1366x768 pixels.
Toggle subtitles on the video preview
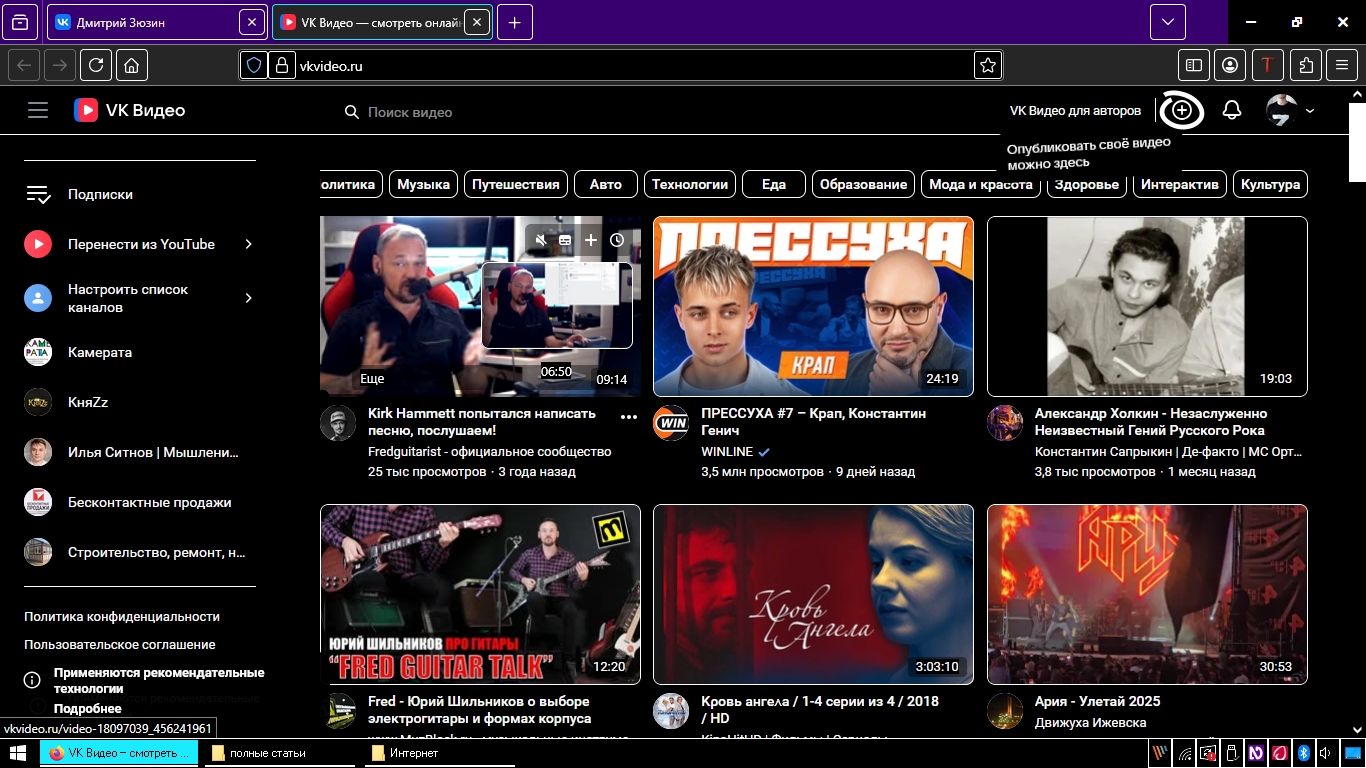[x=565, y=240]
